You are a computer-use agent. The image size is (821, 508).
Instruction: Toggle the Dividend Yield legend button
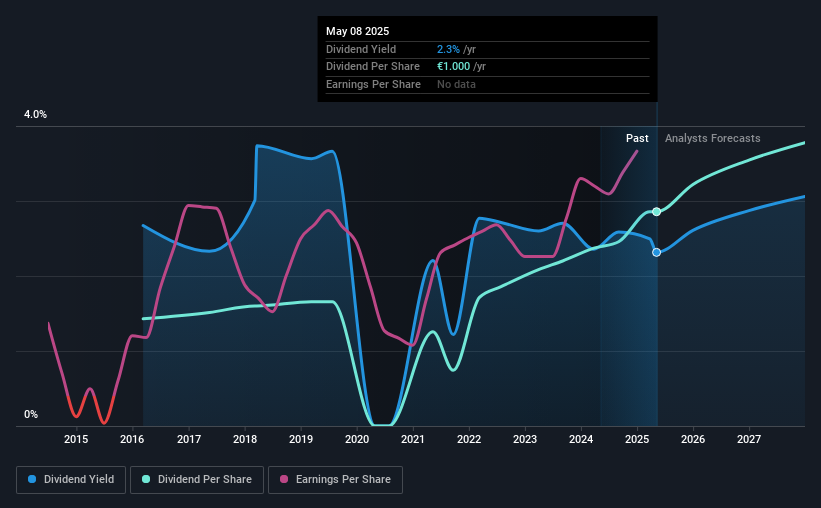(x=71, y=480)
